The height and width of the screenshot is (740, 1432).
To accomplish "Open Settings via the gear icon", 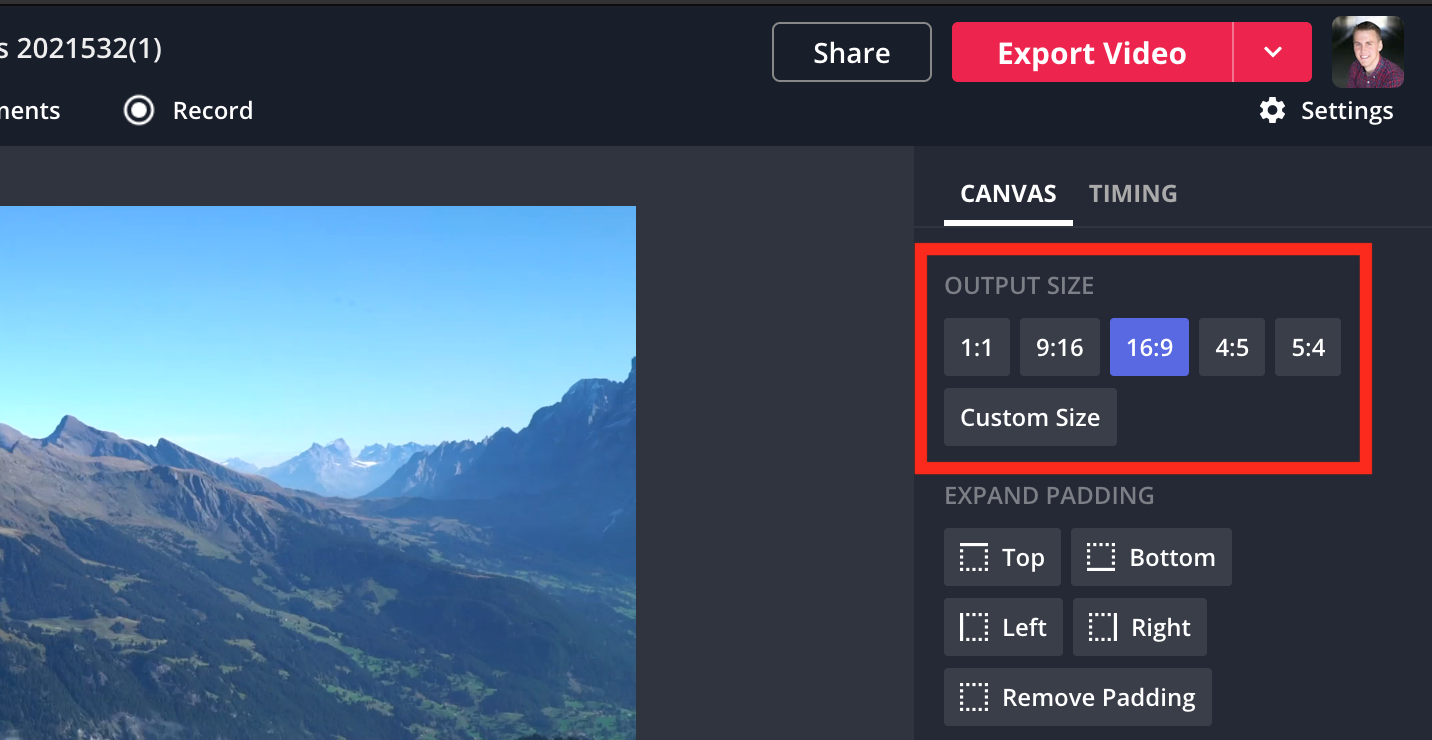I will click(1272, 110).
